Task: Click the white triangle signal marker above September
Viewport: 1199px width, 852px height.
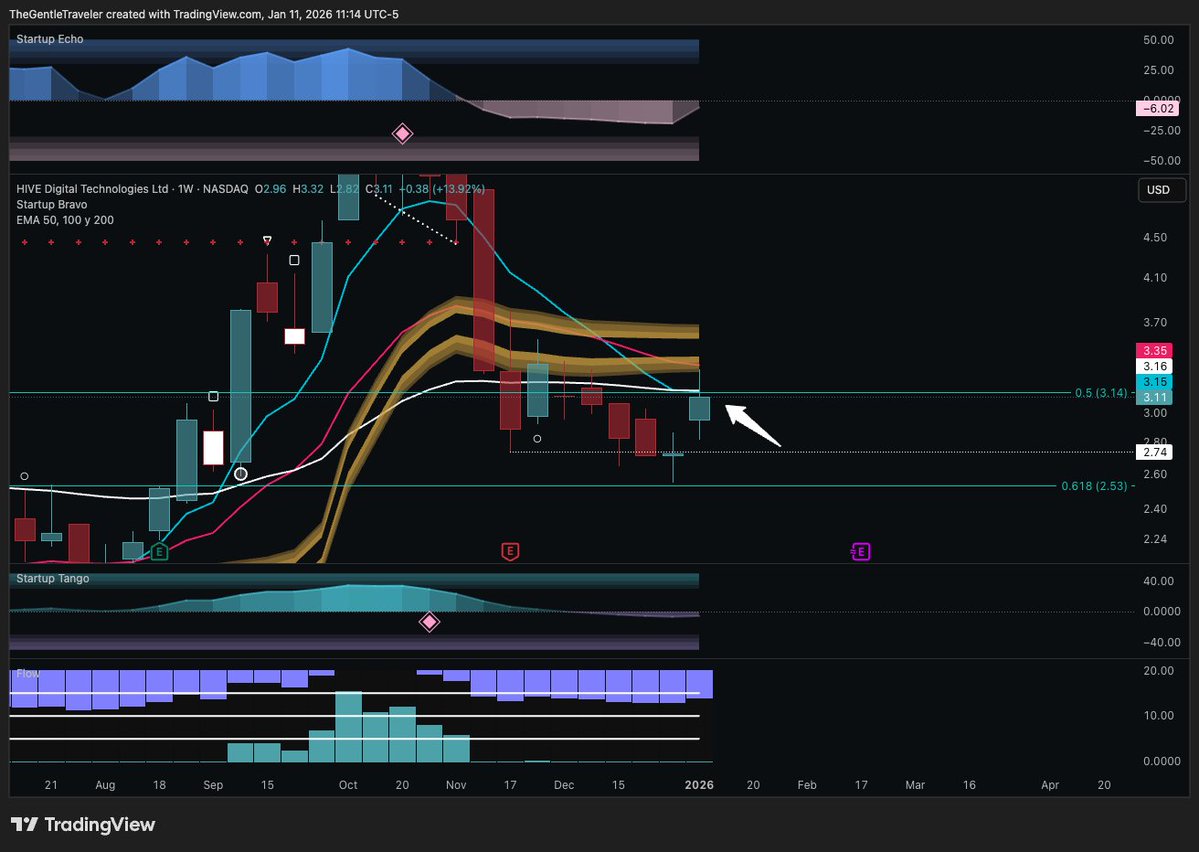Action: pos(267,240)
